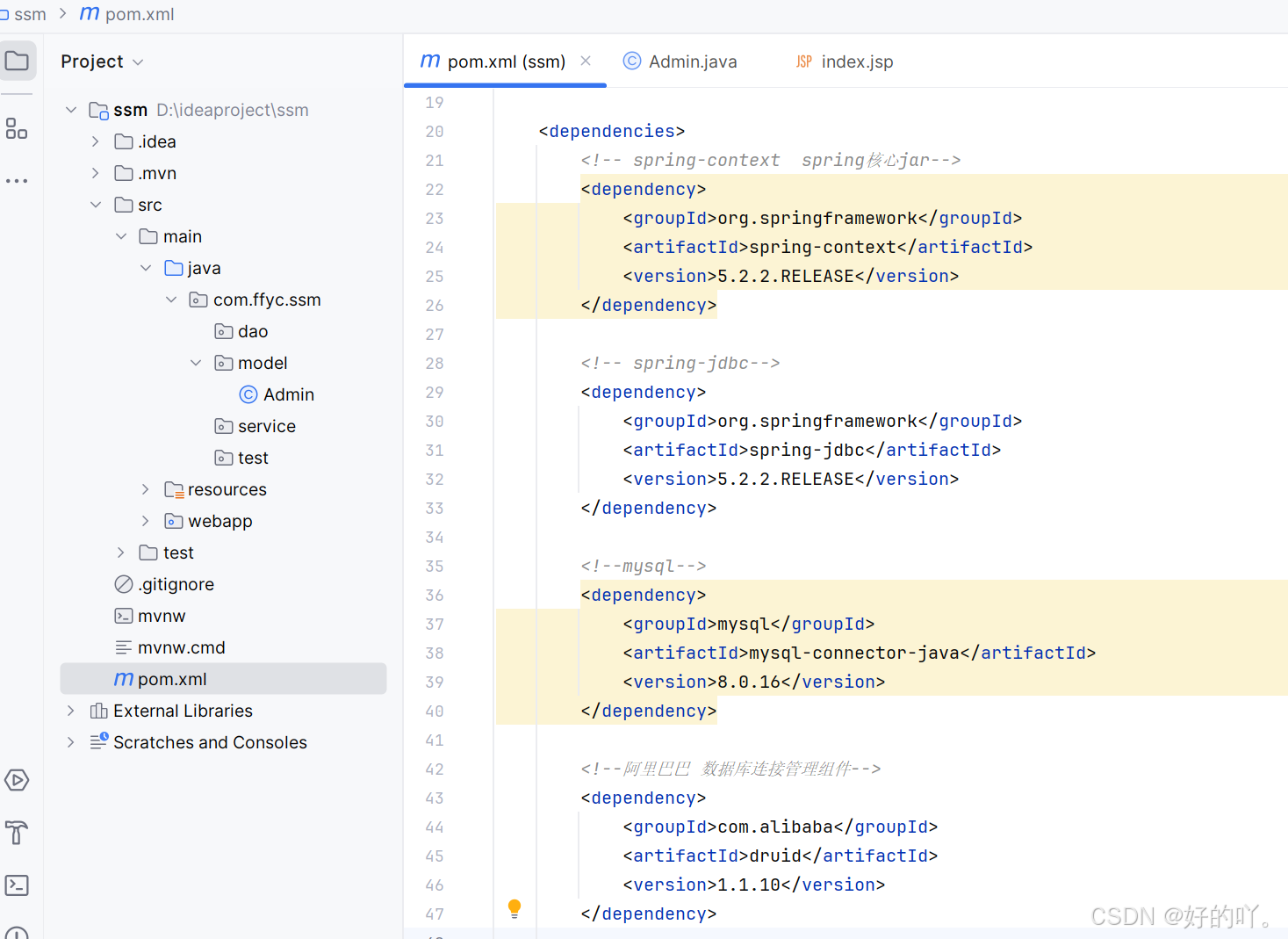Click the .gitignore file icon
The height and width of the screenshot is (939, 1288).
tap(124, 584)
